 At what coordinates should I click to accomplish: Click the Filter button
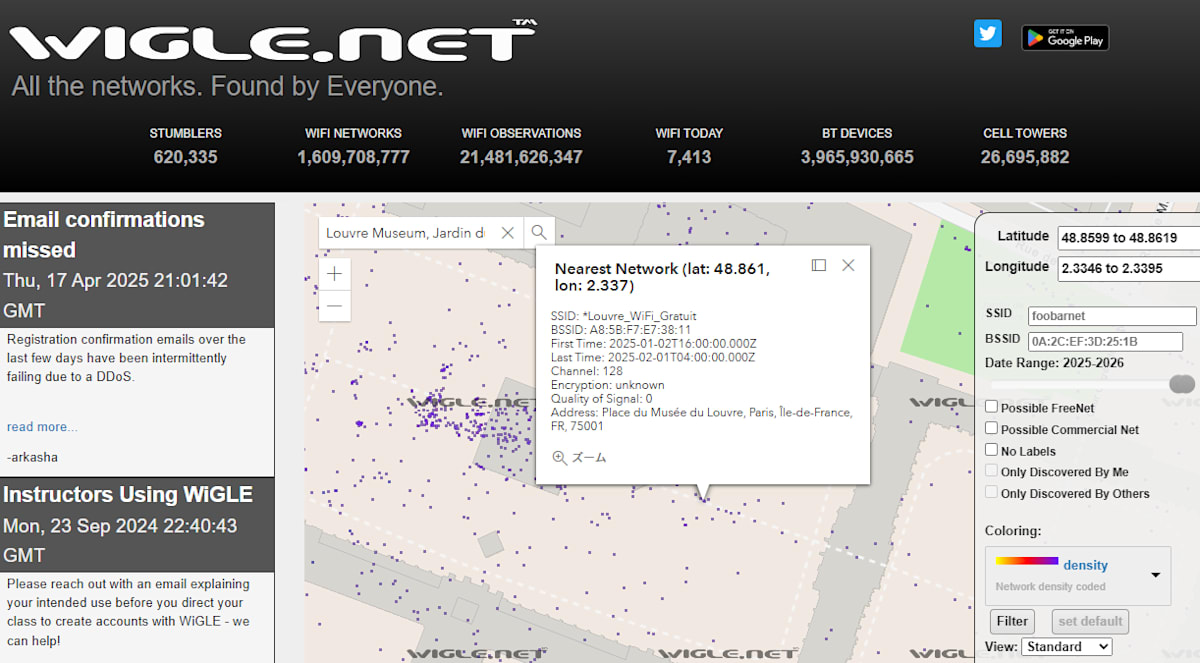tap(1012, 621)
